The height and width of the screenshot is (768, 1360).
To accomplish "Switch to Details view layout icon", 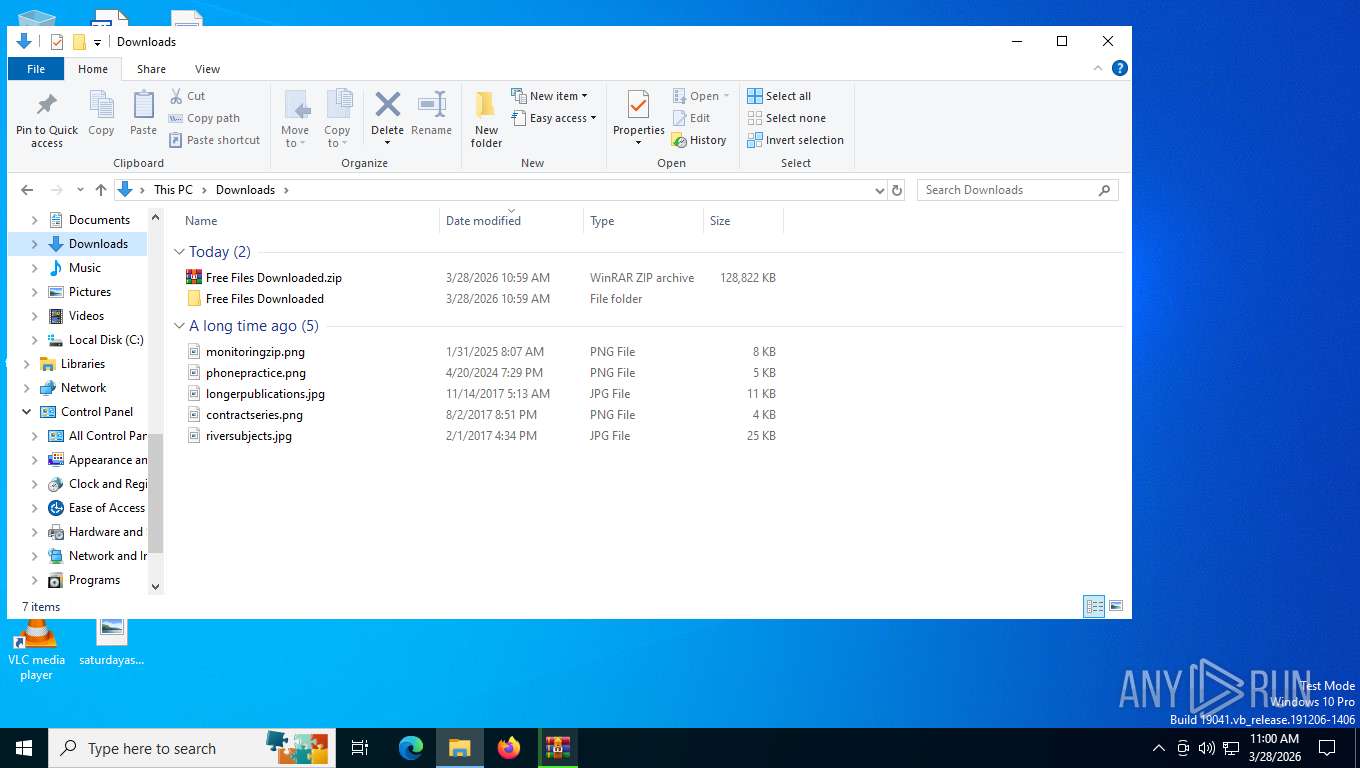I will (x=1095, y=606).
